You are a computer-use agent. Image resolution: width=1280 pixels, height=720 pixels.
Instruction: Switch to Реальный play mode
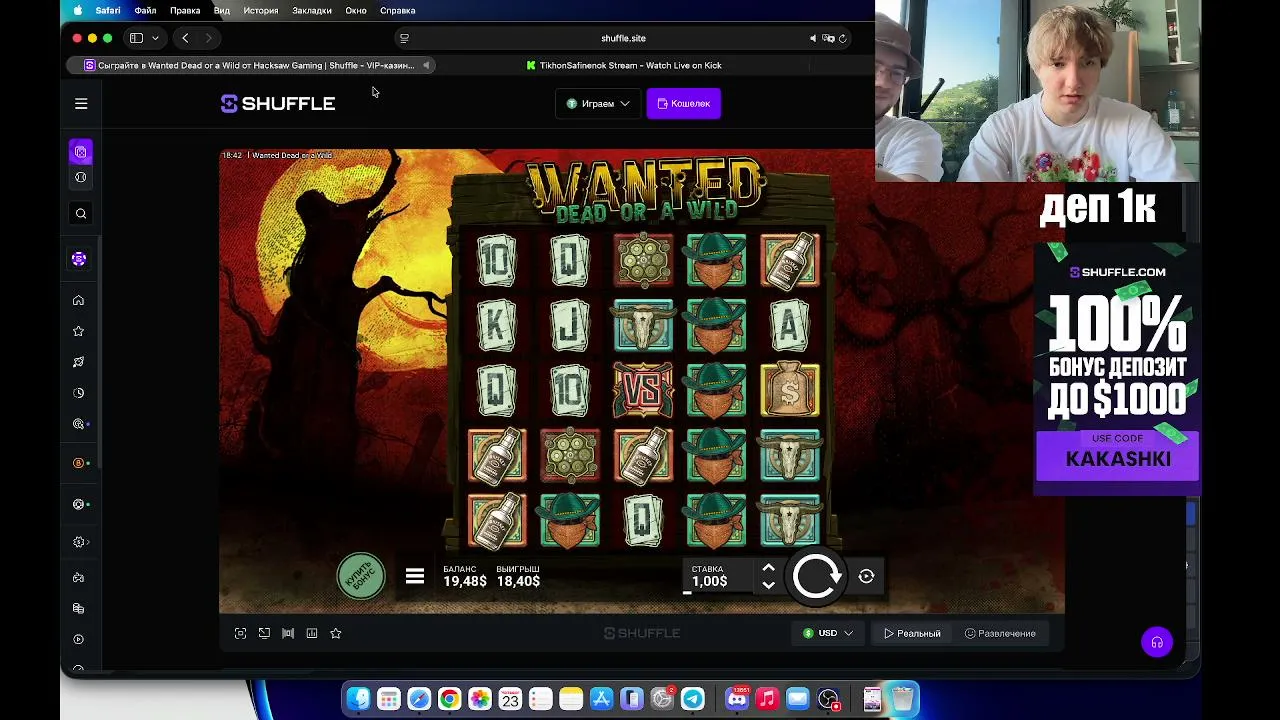[x=912, y=633]
